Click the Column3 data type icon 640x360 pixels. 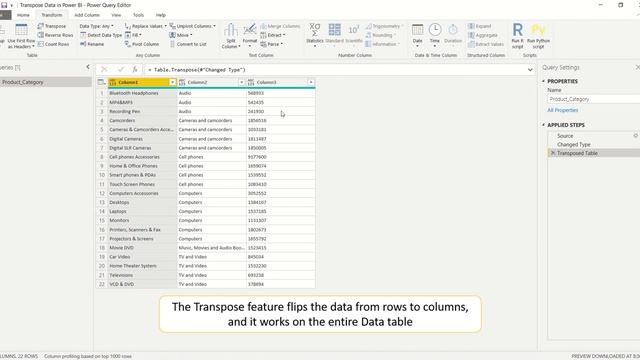251,82
